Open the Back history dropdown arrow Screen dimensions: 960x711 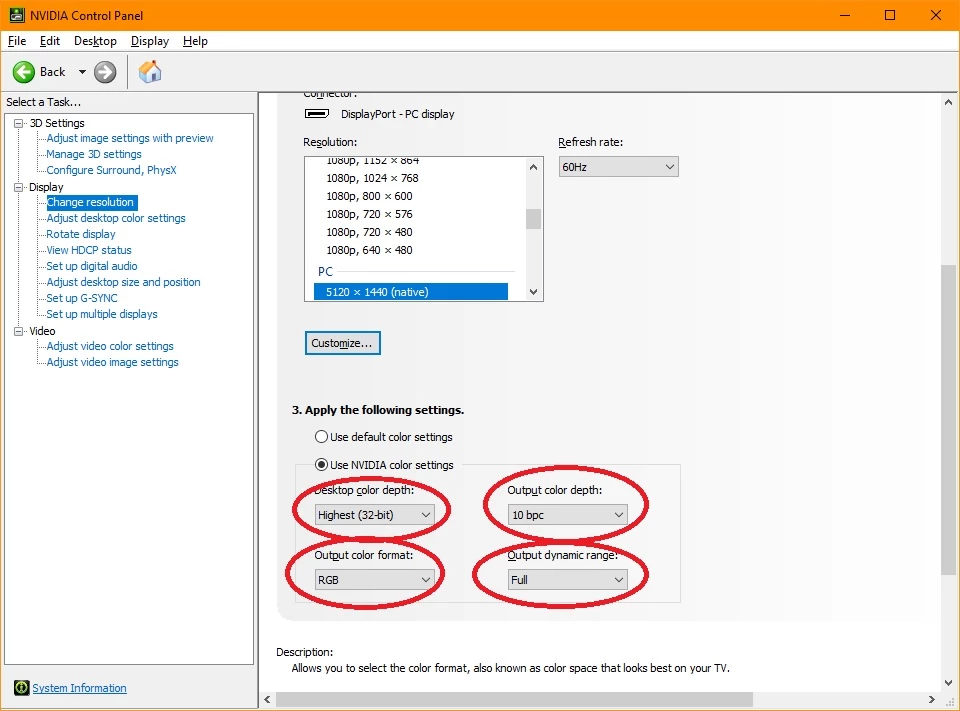(82, 72)
